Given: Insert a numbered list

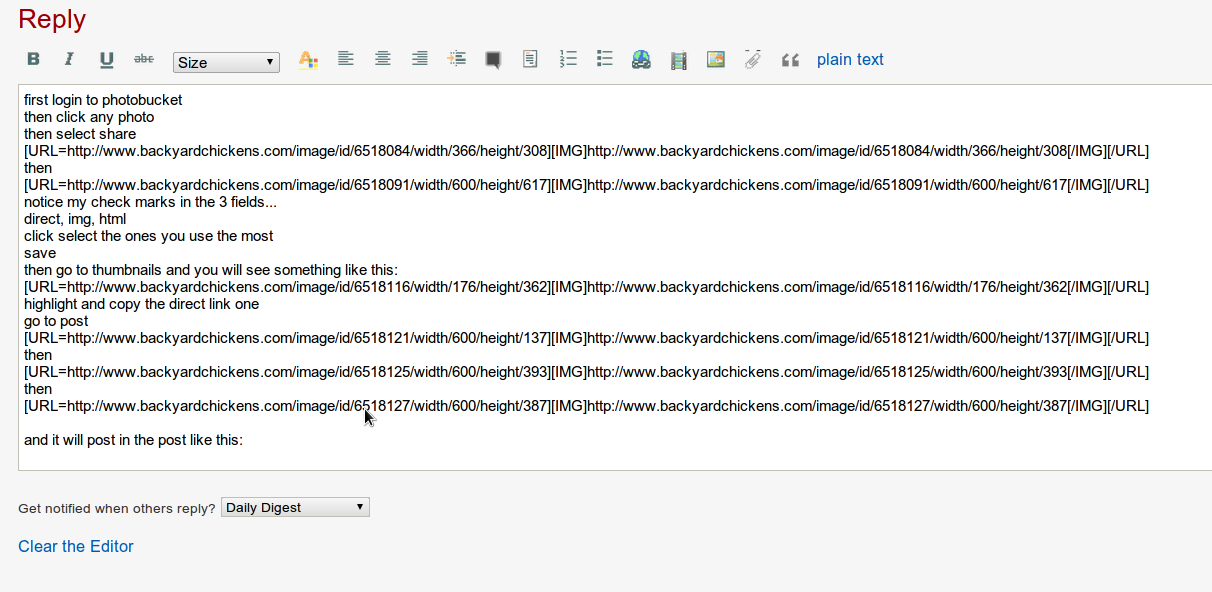Looking at the screenshot, I should click(568, 59).
